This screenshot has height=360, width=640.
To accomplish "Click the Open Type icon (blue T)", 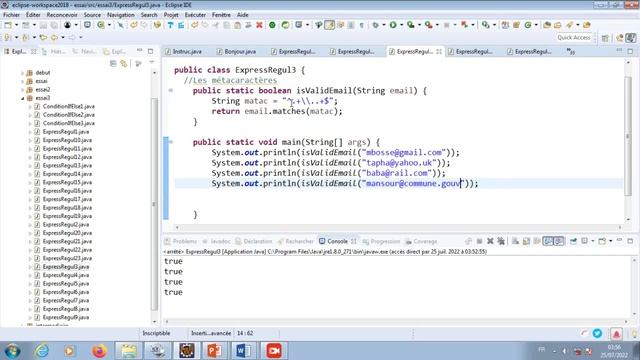I will 170,25.
